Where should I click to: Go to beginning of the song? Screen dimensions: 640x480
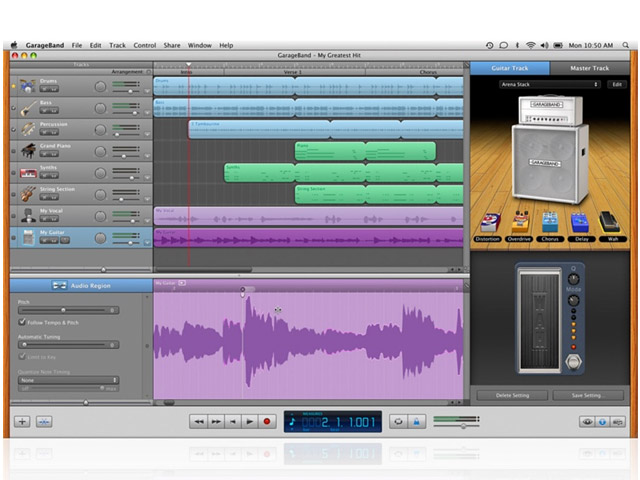click(233, 421)
